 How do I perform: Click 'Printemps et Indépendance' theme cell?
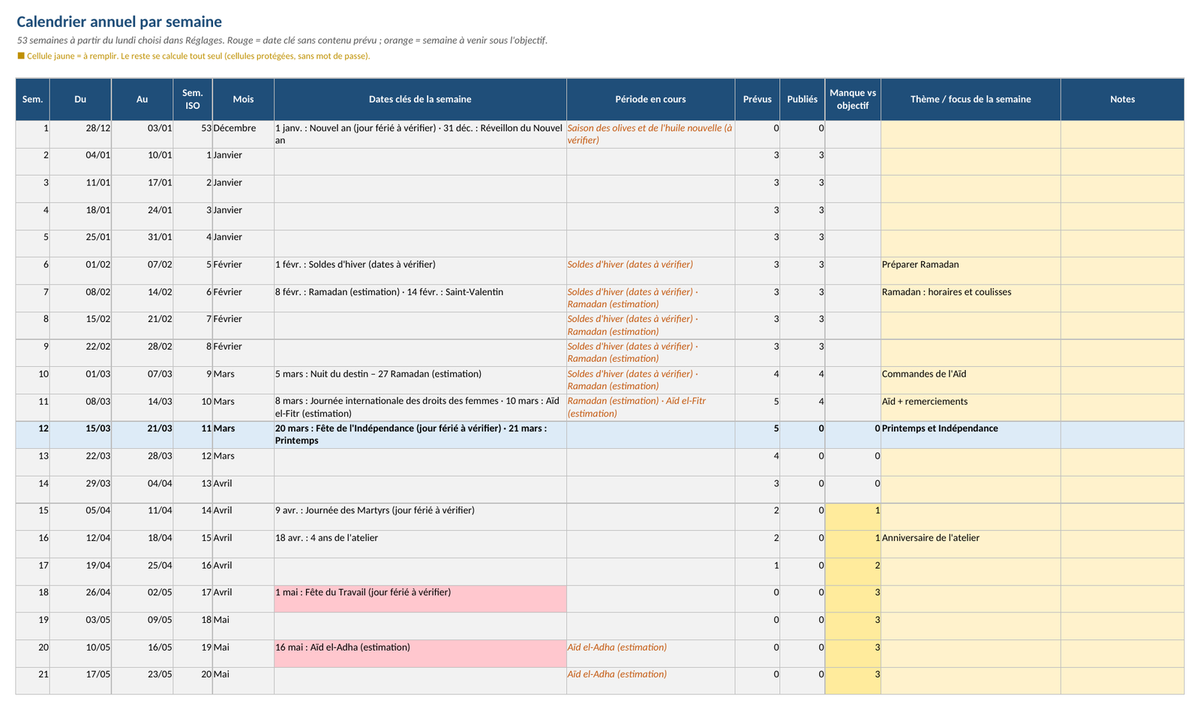[971, 434]
